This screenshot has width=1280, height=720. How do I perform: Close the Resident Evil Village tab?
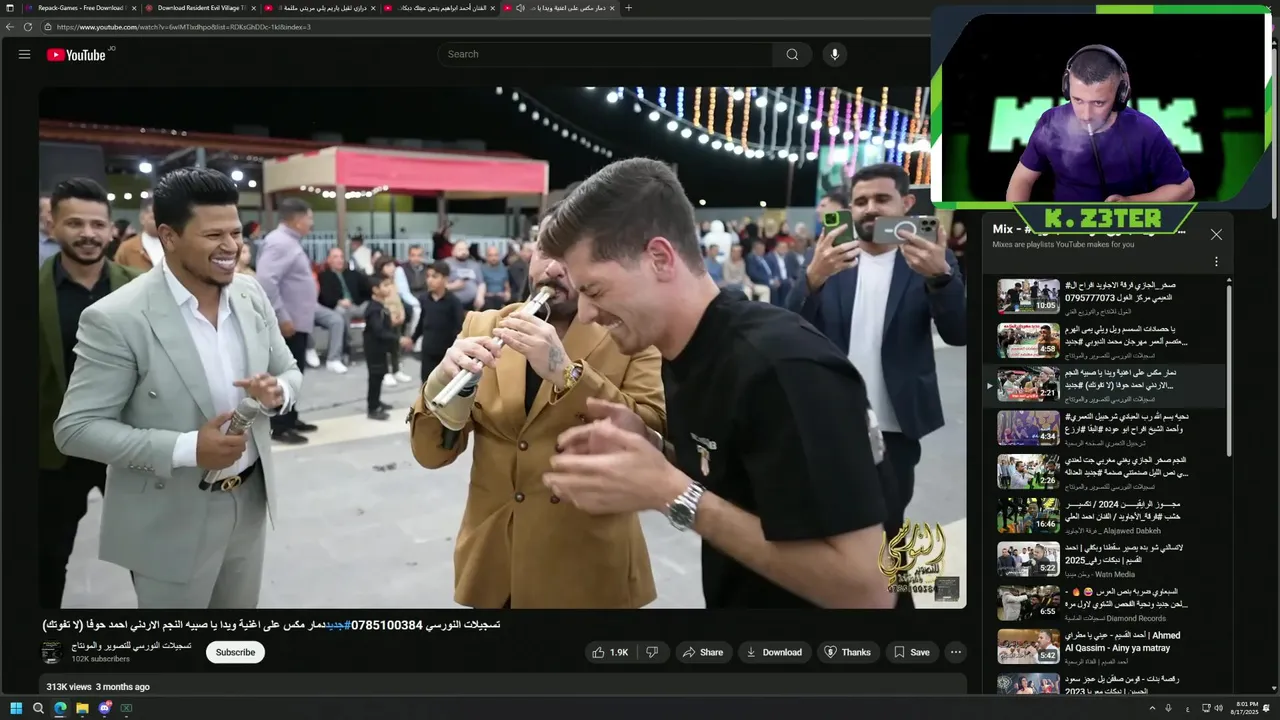253,8
